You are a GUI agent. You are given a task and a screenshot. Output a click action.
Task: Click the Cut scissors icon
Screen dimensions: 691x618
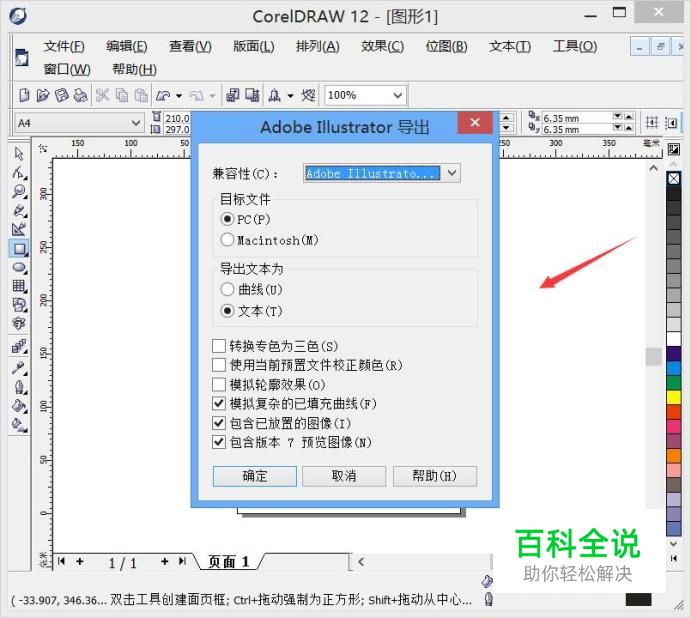click(102, 95)
